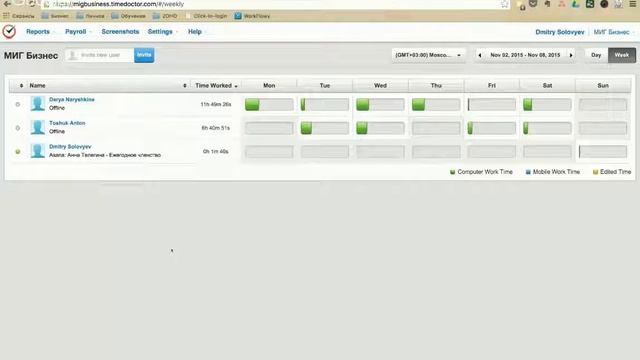640x360 pixels.
Task: Click Toshuk Anton's avatar thumbnail
Action: 38,127
